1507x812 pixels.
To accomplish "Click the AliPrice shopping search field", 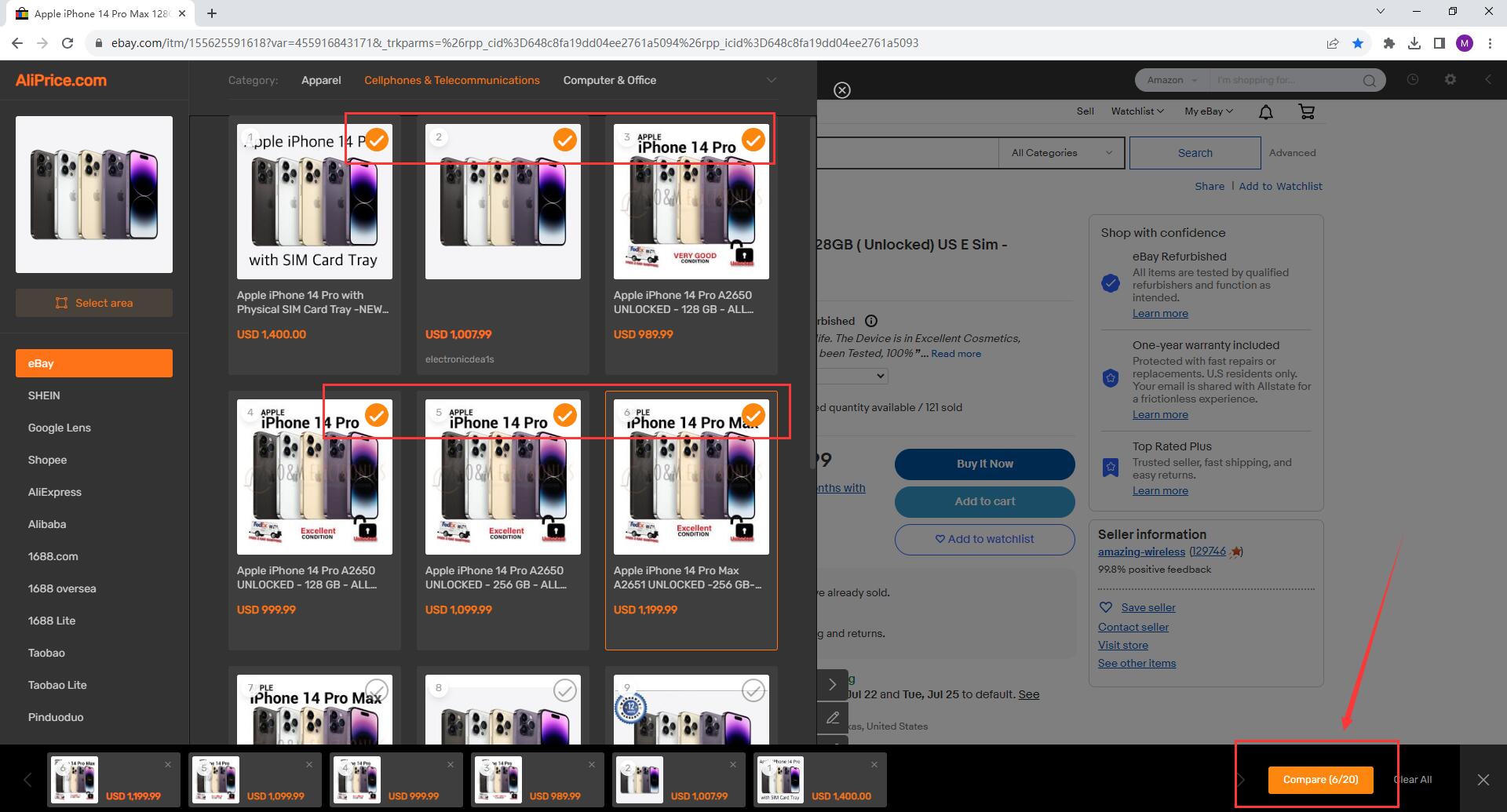I will 1286,80.
